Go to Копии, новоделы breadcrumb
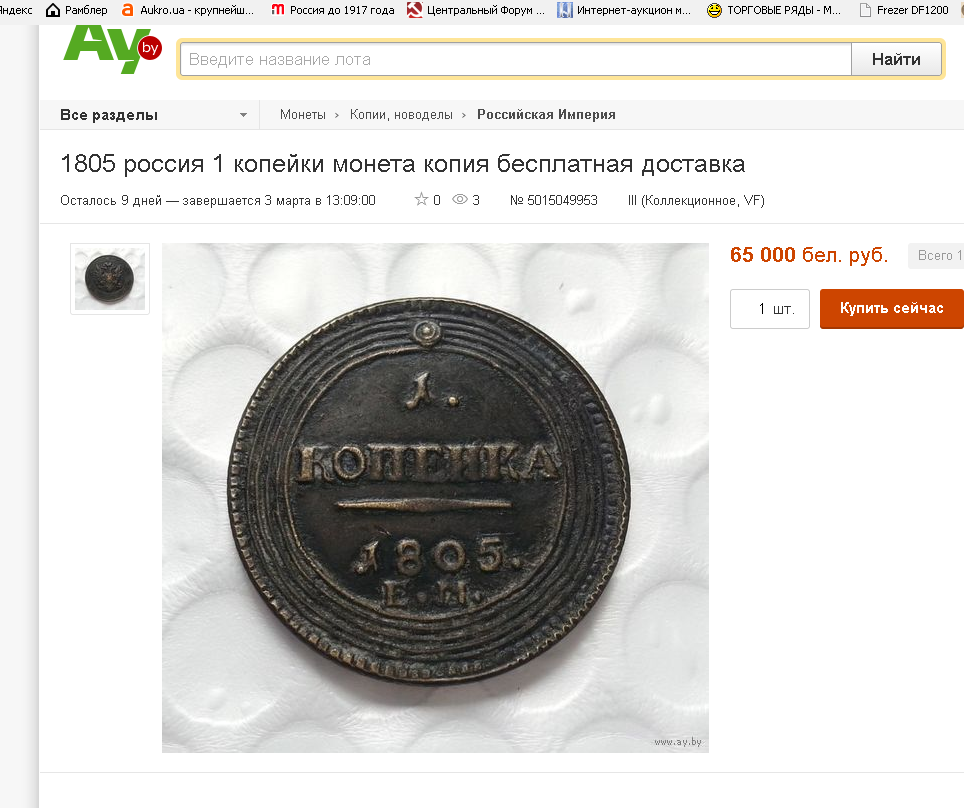 401,114
